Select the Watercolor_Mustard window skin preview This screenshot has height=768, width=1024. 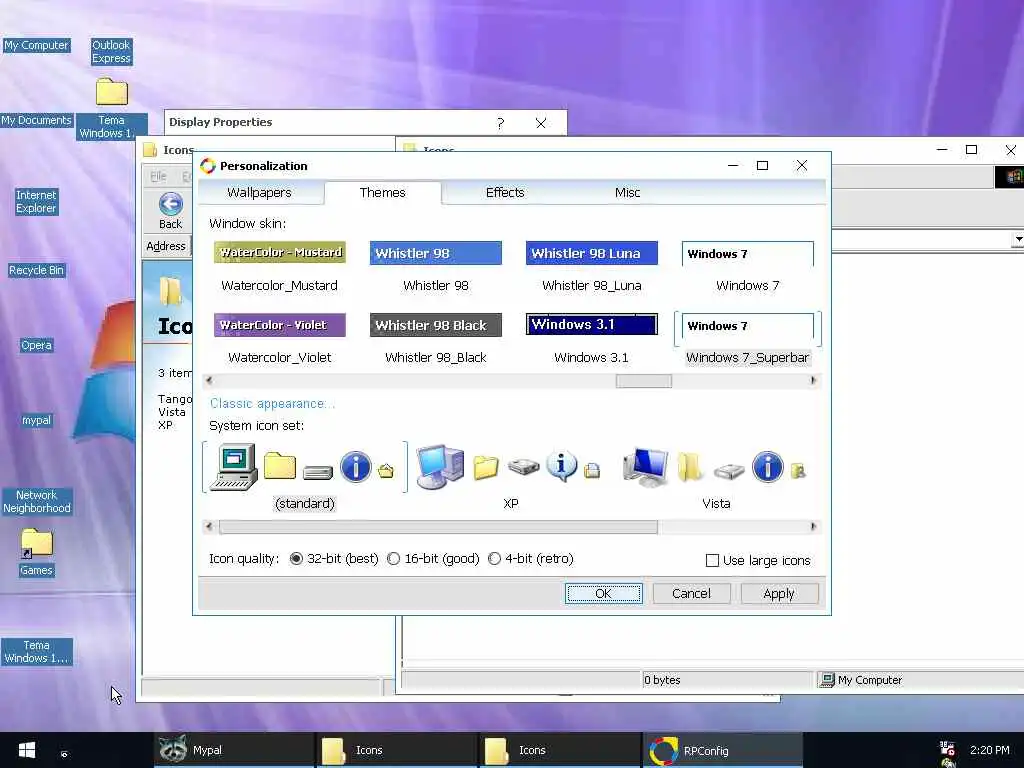(280, 253)
